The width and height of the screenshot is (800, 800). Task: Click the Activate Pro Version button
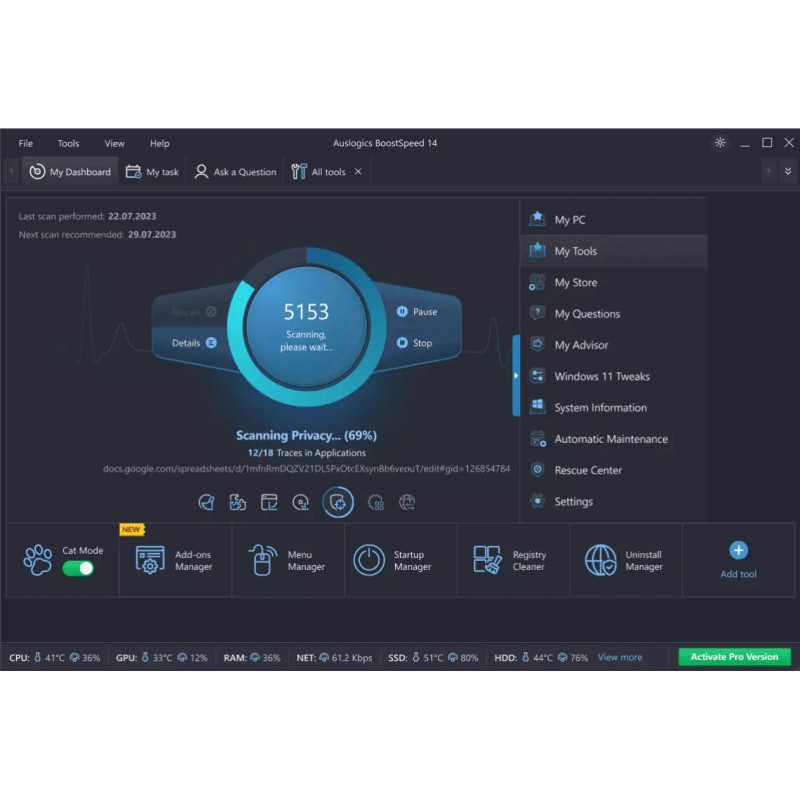[734, 657]
